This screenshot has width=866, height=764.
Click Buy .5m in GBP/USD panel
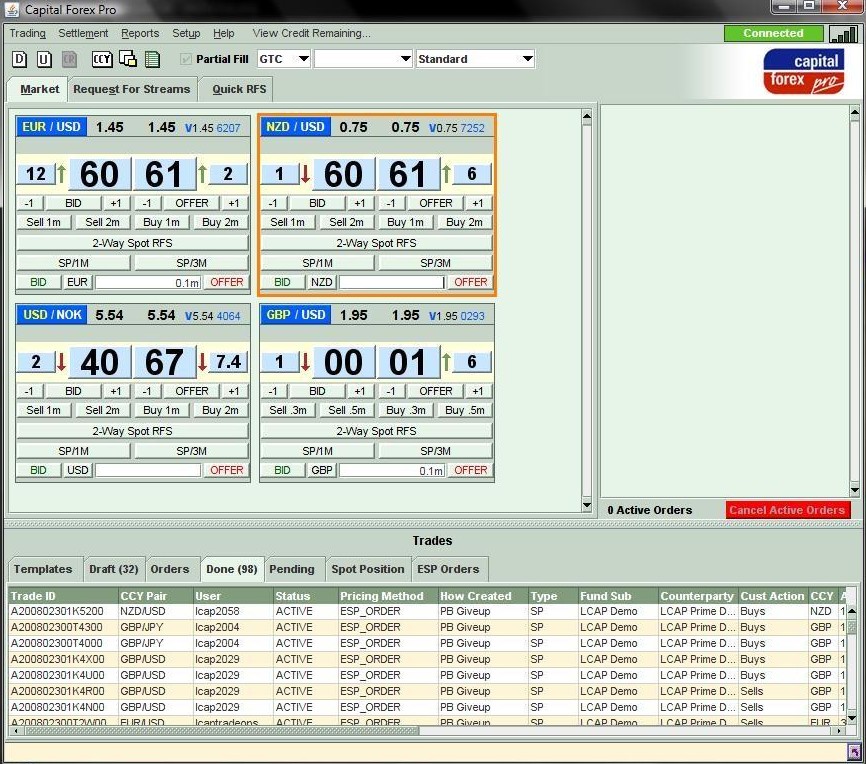pos(464,410)
